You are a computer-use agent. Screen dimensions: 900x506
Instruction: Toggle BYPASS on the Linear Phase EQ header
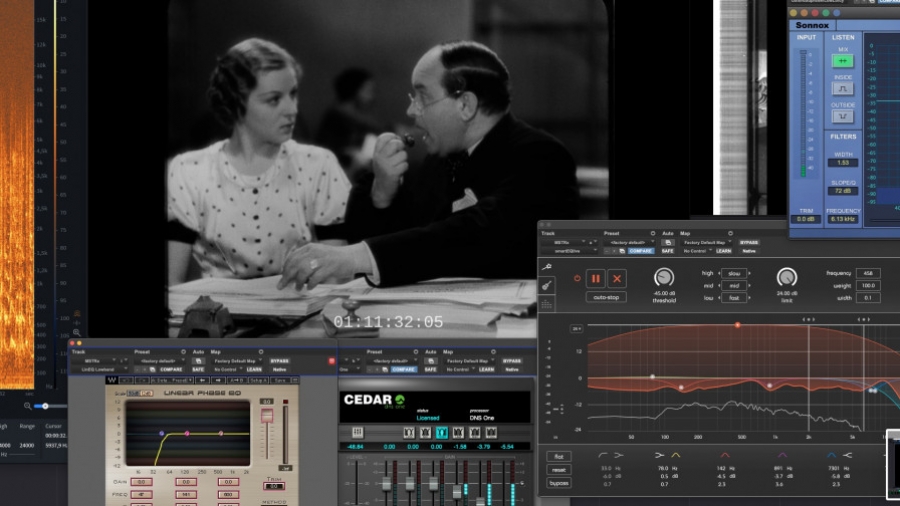pyautogui.click(x=279, y=360)
